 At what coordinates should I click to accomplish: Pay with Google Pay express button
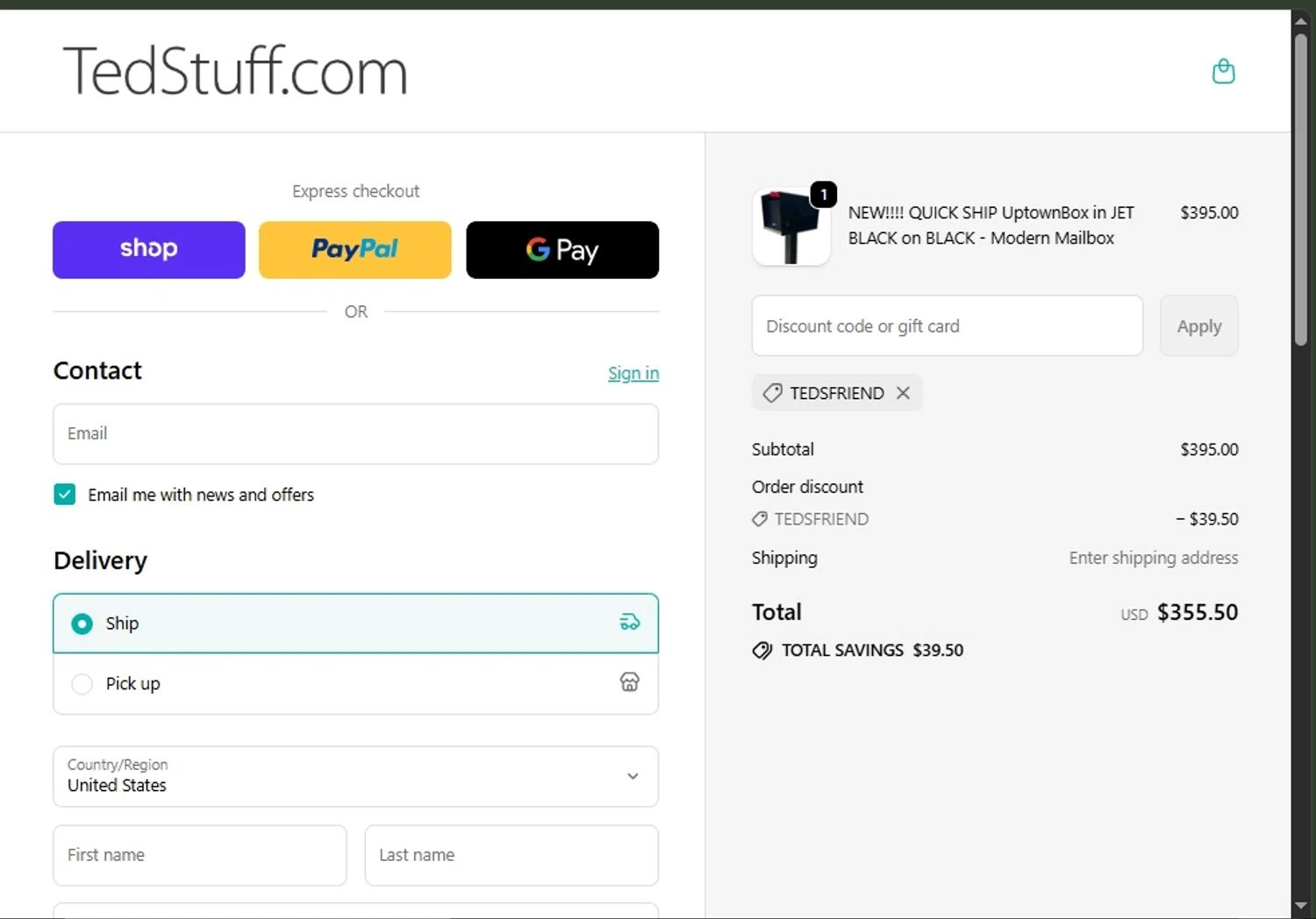click(562, 250)
